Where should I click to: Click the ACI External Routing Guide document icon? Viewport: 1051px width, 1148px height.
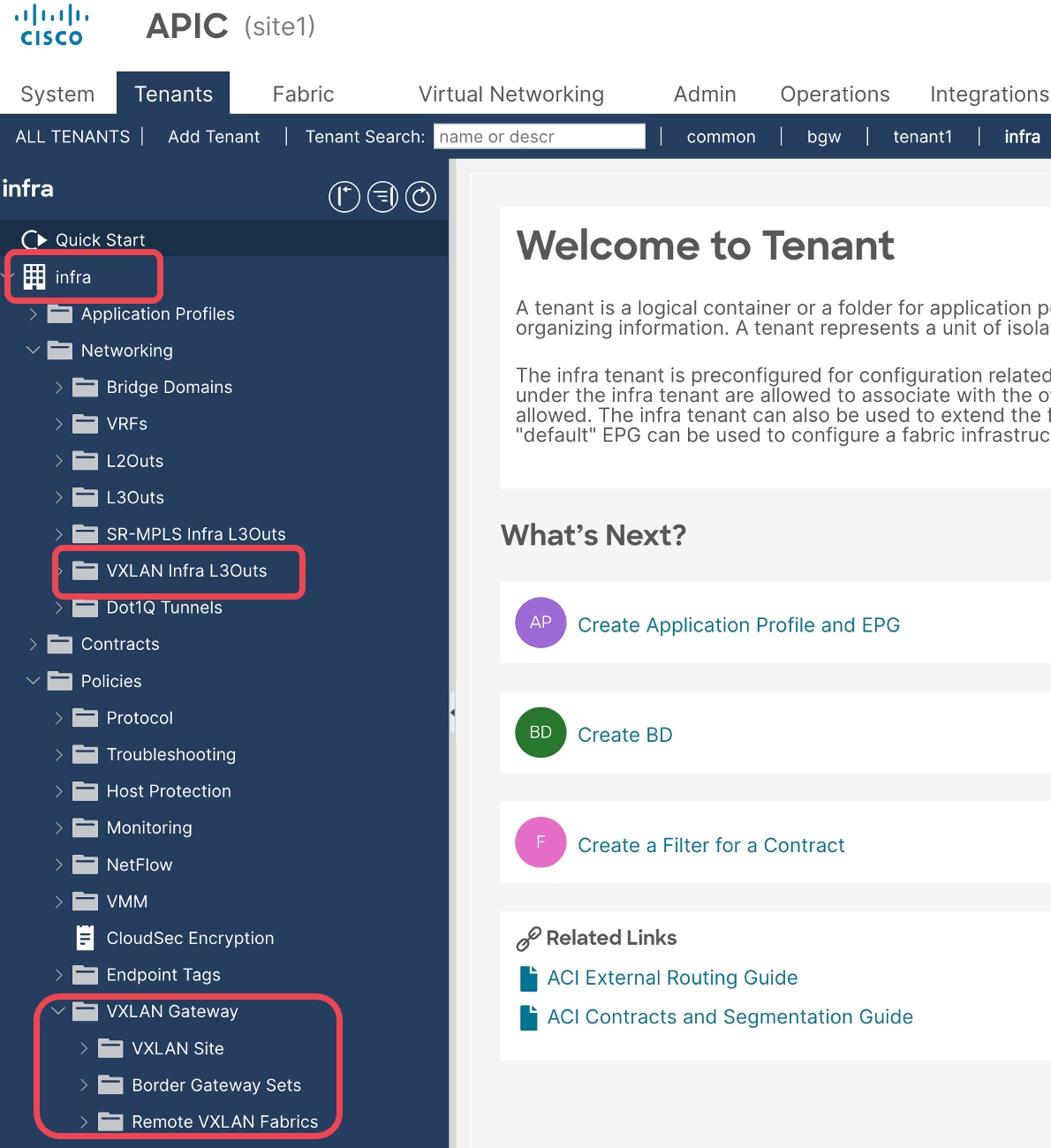click(529, 978)
